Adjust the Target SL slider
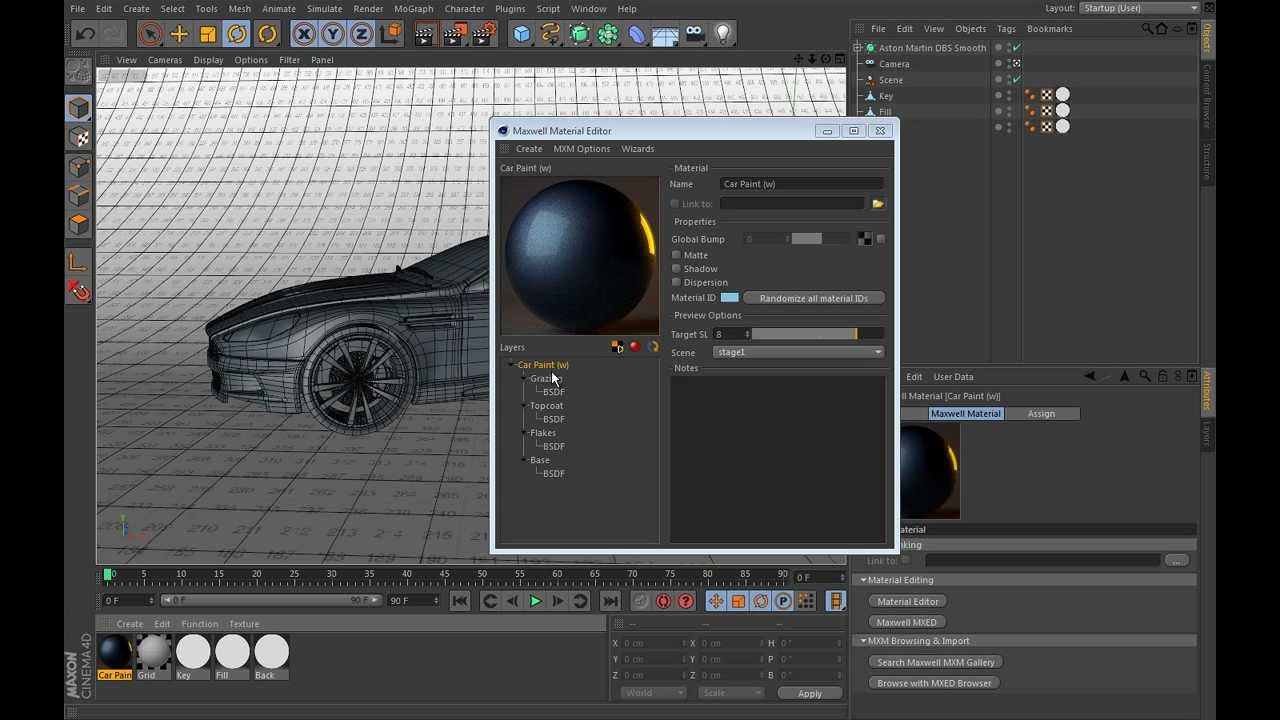The height and width of the screenshot is (720, 1280). coord(817,334)
